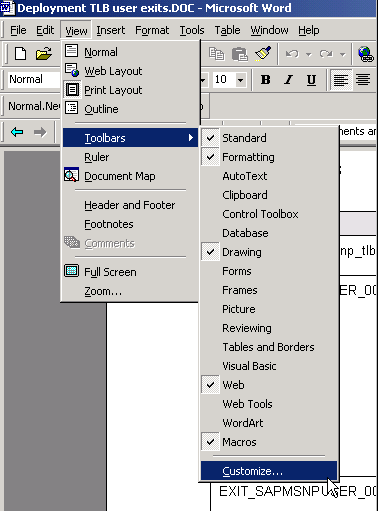Enable the Picture toolbar
The image size is (378, 511).
tap(269, 309)
